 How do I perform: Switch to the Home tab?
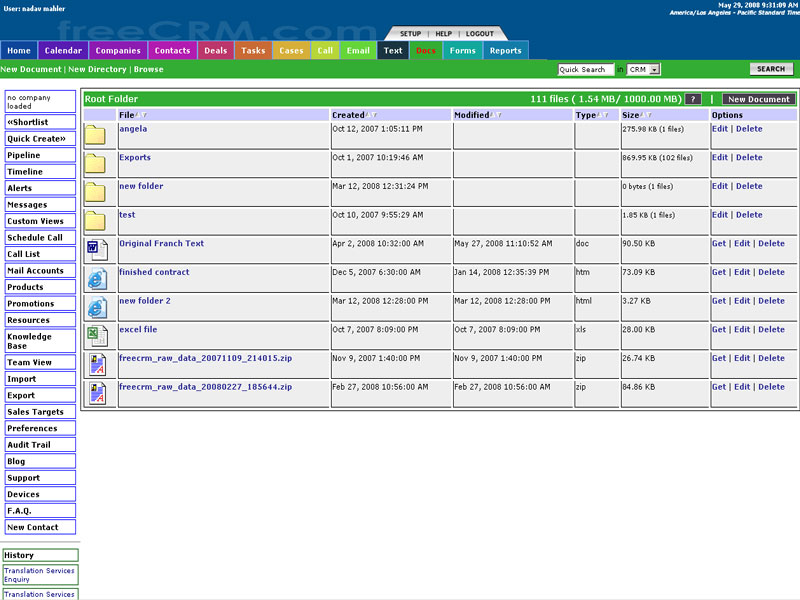(19, 51)
